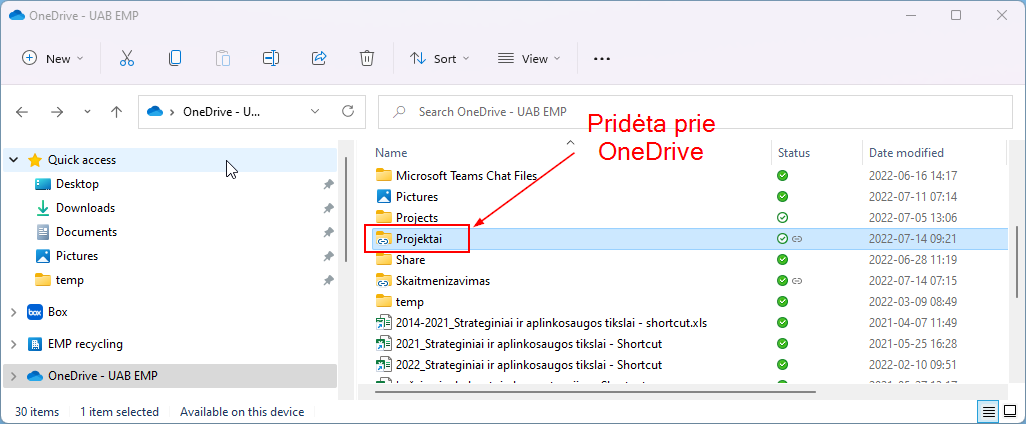The height and width of the screenshot is (424, 1026).
Task: Select Downloads in Quick access
Action: click(85, 208)
